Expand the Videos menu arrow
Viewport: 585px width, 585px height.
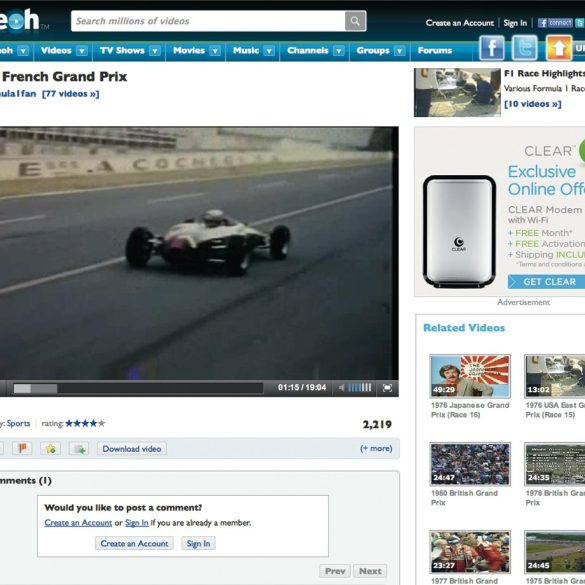click(x=82, y=51)
